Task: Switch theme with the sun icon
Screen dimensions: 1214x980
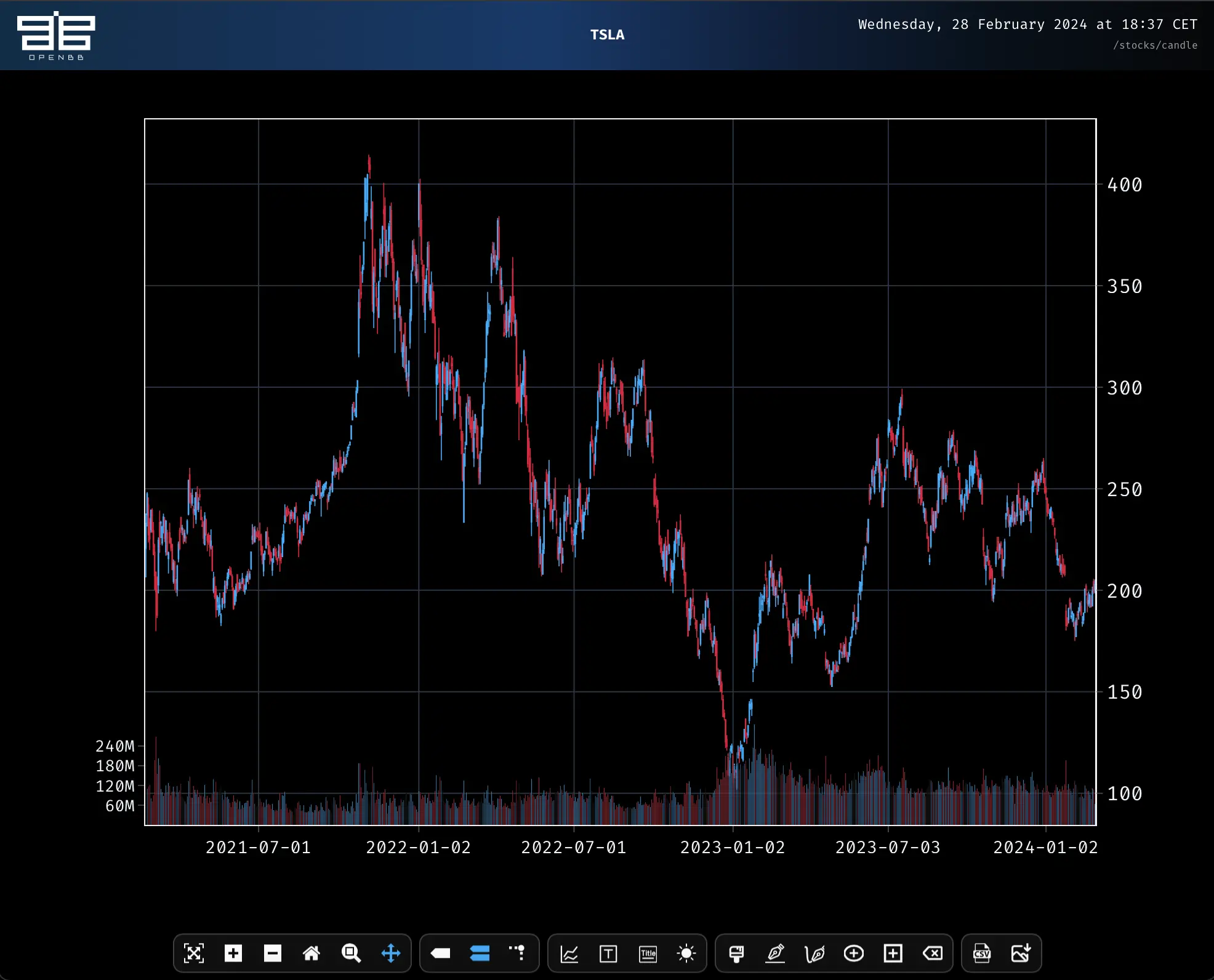Action: click(x=686, y=954)
